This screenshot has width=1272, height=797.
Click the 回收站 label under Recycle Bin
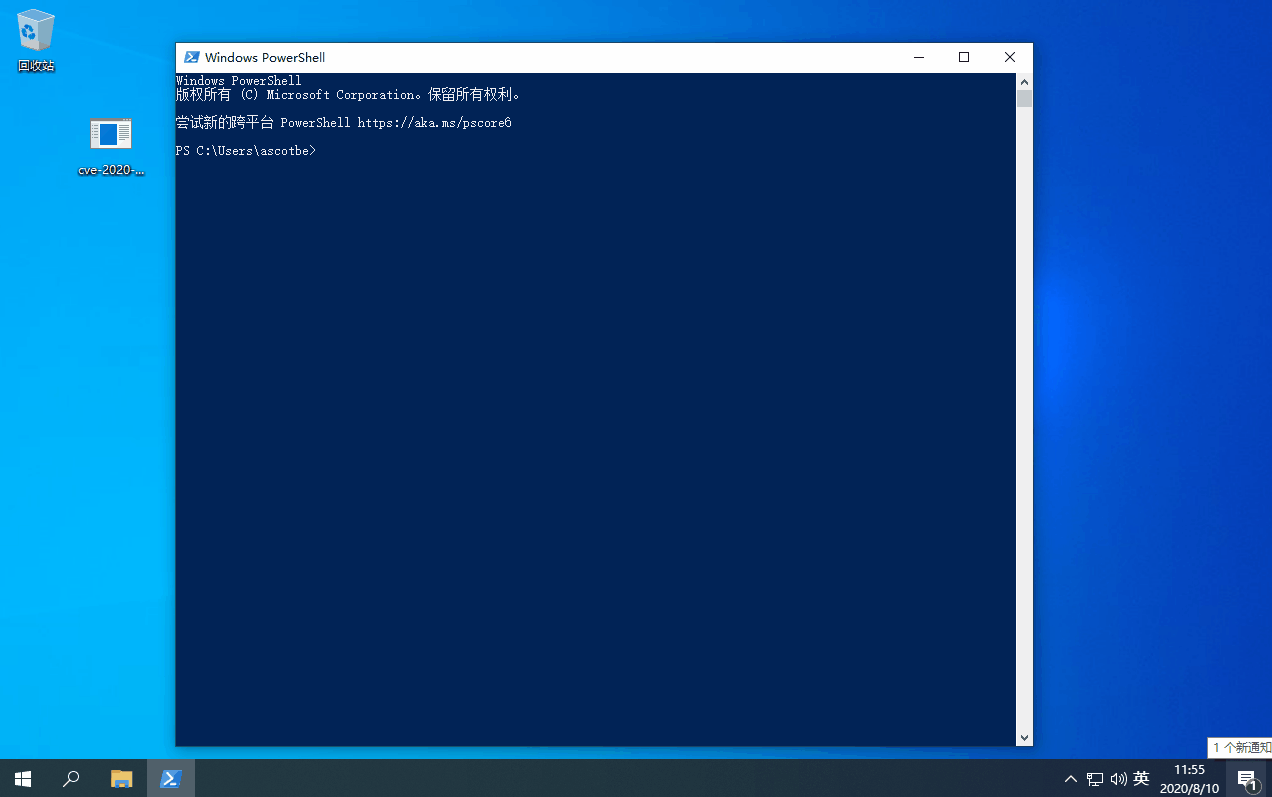36,66
